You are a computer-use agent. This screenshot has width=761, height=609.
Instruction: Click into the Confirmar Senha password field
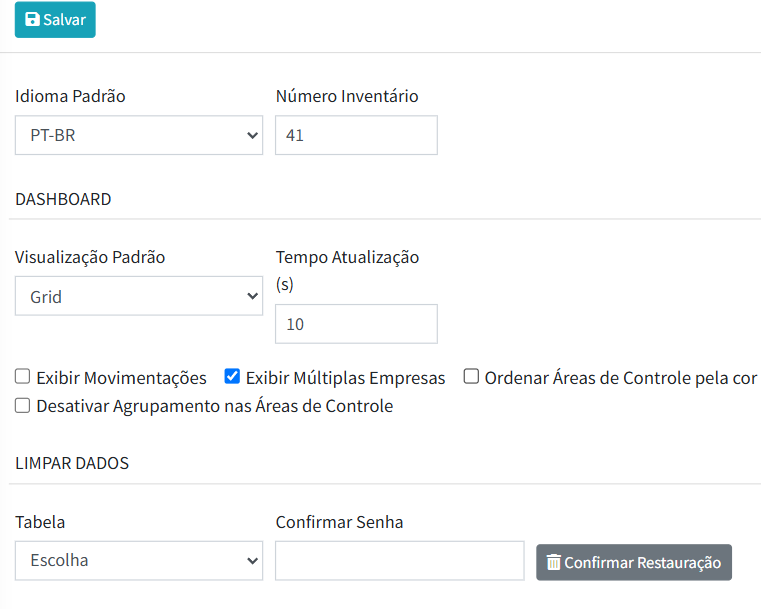click(x=399, y=561)
